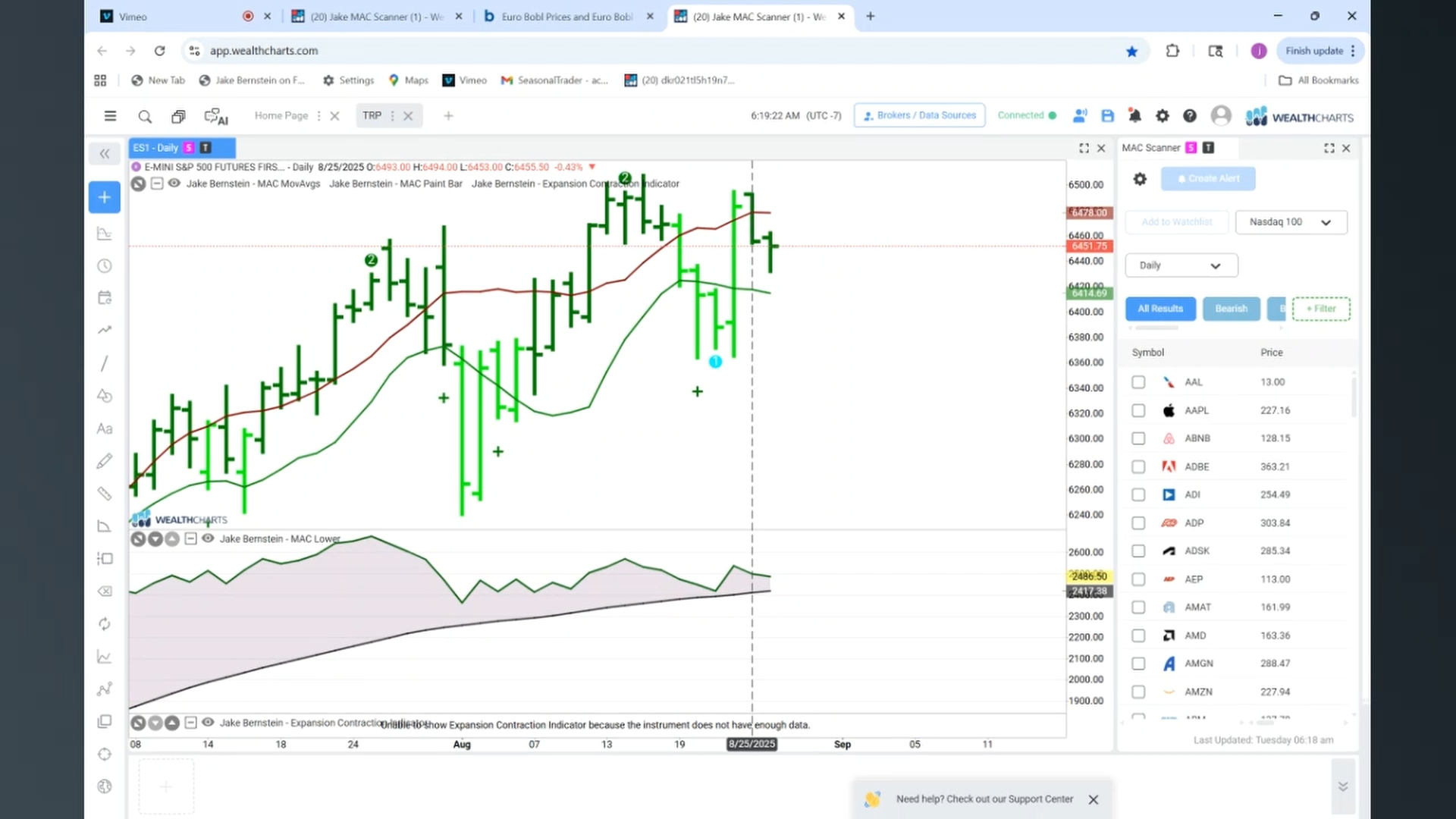Select the All Results filter tab

(x=1160, y=309)
